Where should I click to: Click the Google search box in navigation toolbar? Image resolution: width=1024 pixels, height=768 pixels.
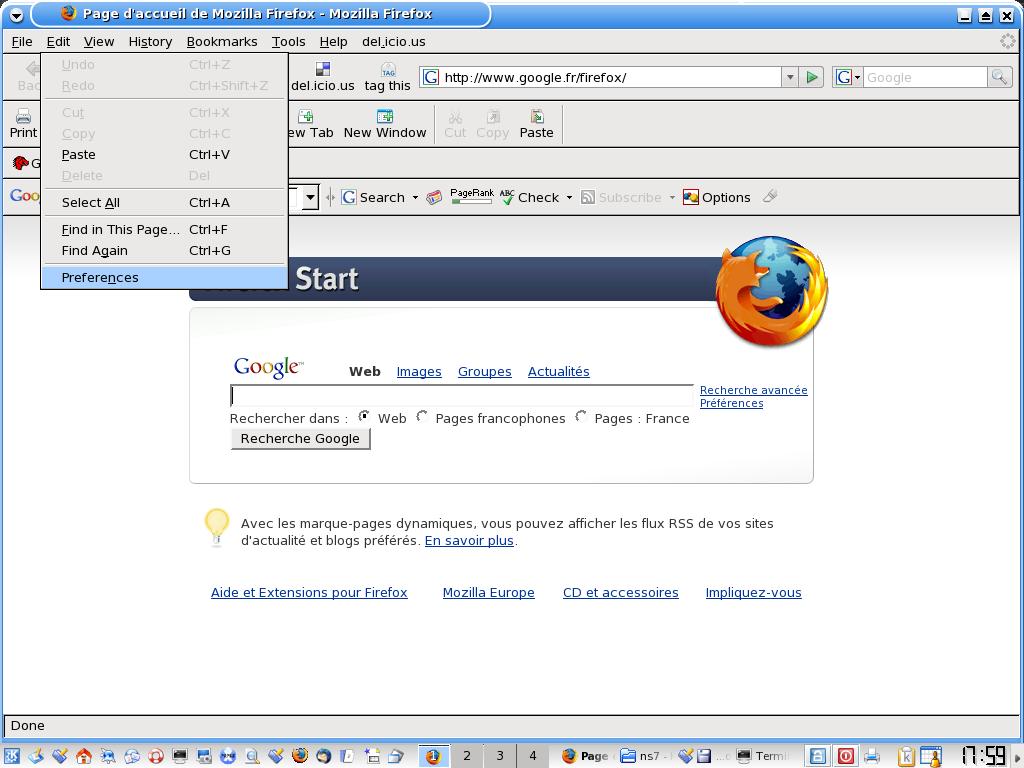[925, 77]
